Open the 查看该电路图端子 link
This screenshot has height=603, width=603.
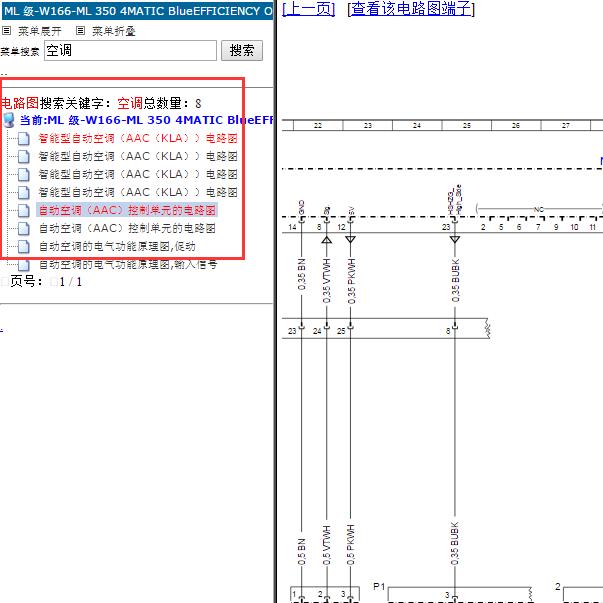tap(411, 9)
